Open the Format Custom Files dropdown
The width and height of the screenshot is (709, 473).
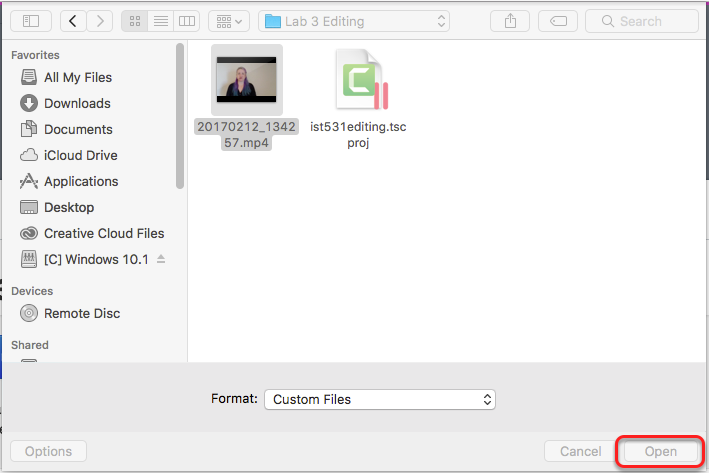(x=380, y=399)
